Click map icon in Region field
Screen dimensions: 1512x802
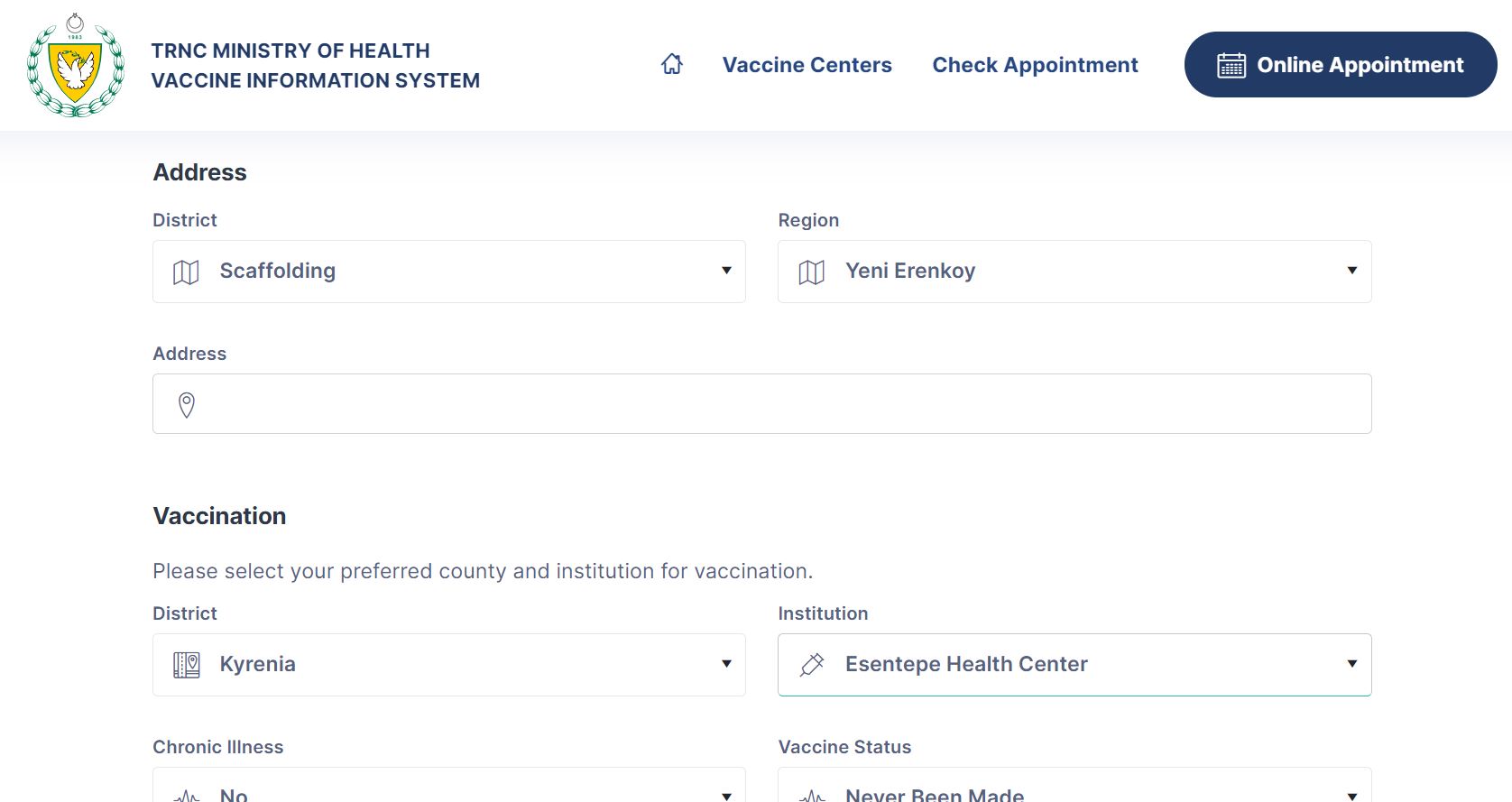point(812,272)
